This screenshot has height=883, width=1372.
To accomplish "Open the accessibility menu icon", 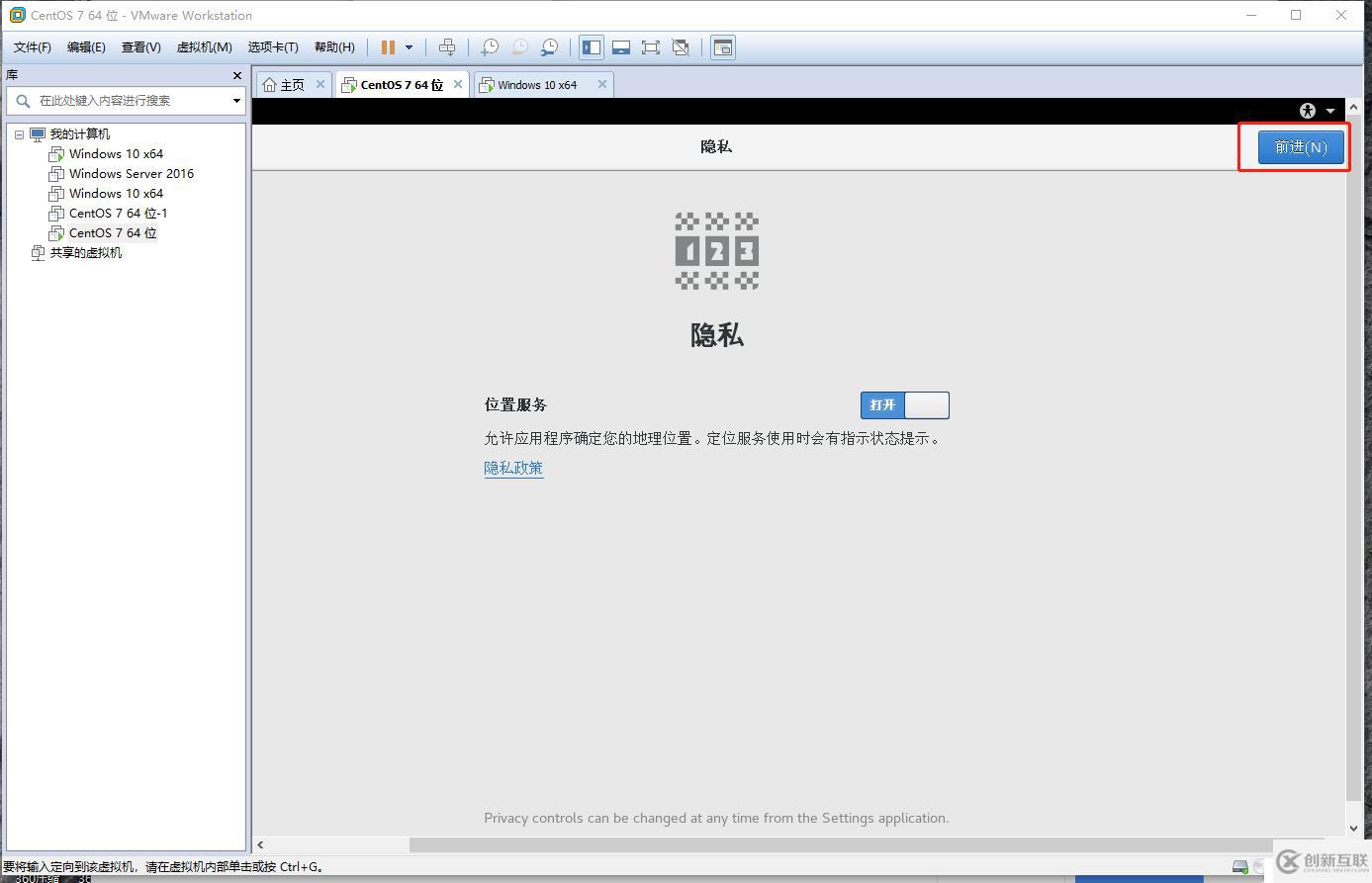I will pos(1308,111).
